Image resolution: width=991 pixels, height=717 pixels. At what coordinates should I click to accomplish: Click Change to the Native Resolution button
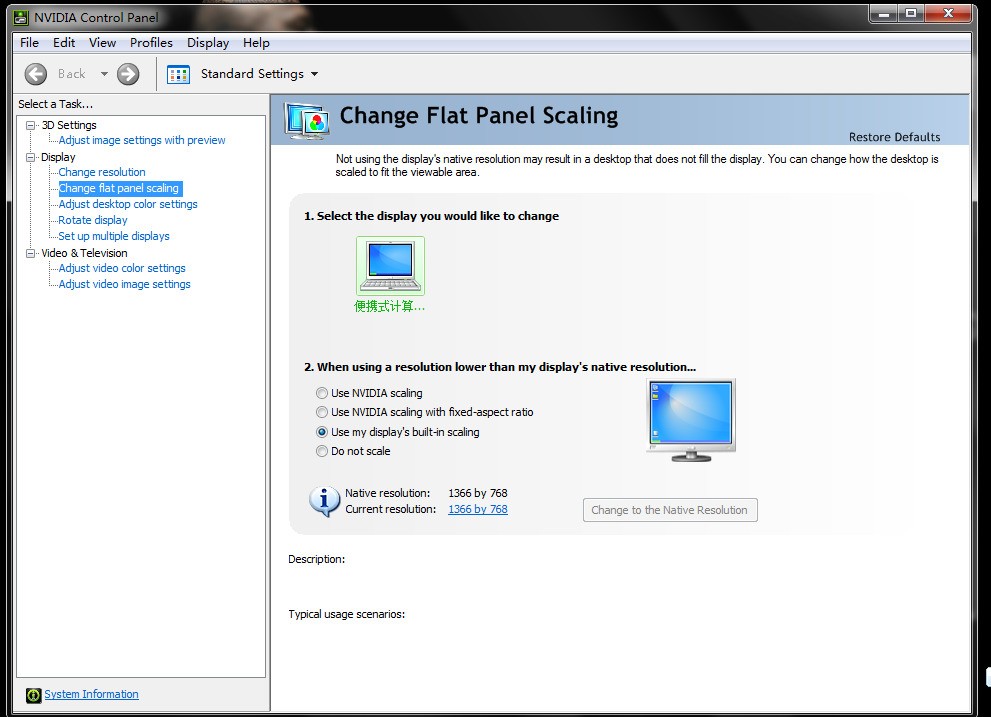670,510
